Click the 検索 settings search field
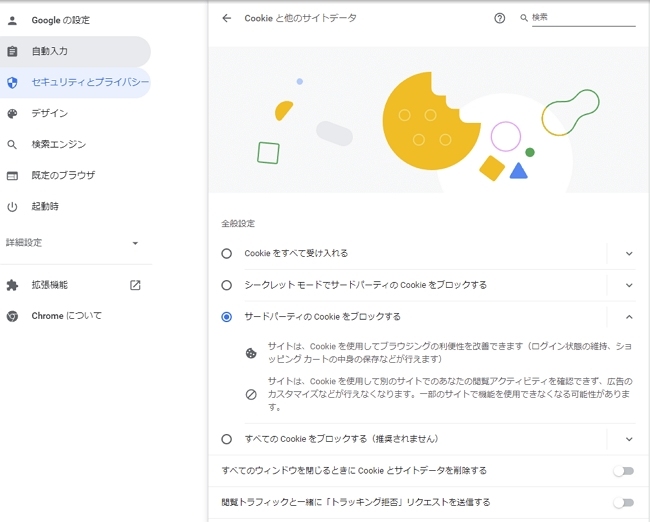The width and height of the screenshot is (650, 522). coord(583,18)
